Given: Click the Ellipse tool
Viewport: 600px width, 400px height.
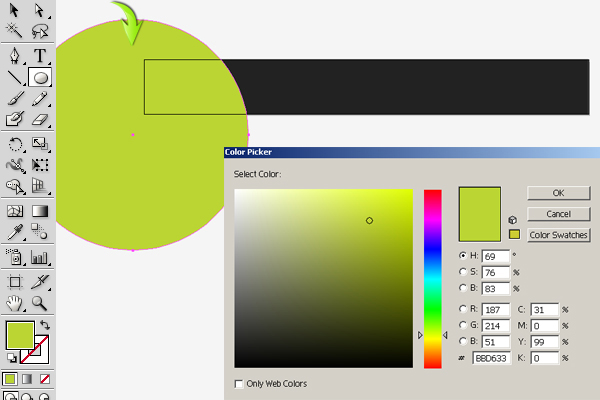Looking at the screenshot, I should 40,78.
